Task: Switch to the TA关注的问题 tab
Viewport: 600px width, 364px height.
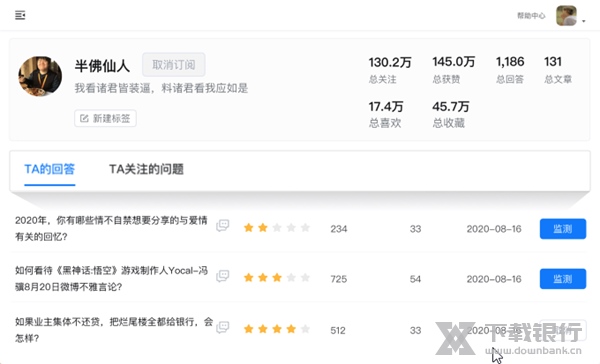Action: click(147, 169)
